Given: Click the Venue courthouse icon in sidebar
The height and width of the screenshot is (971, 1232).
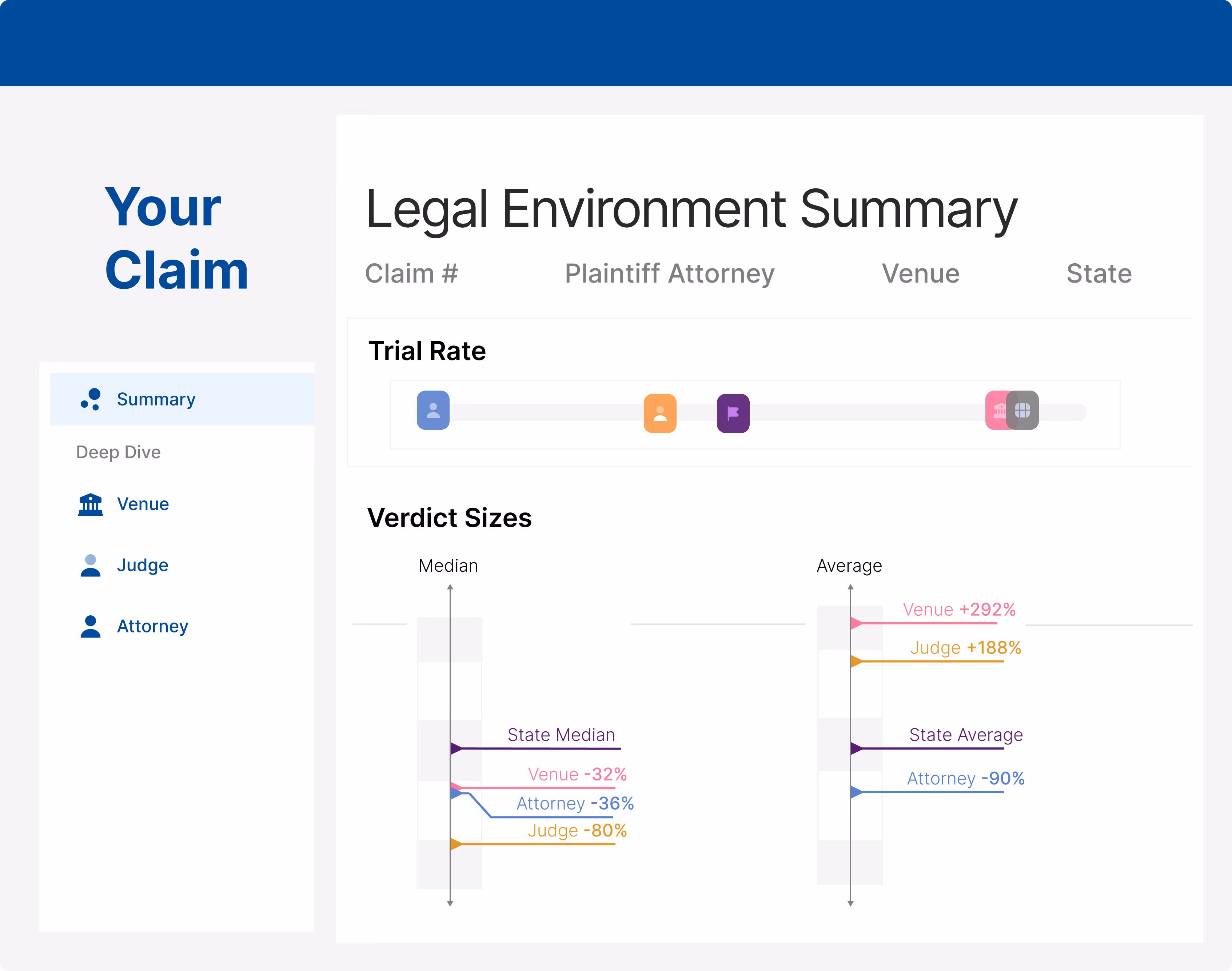Looking at the screenshot, I should point(91,504).
